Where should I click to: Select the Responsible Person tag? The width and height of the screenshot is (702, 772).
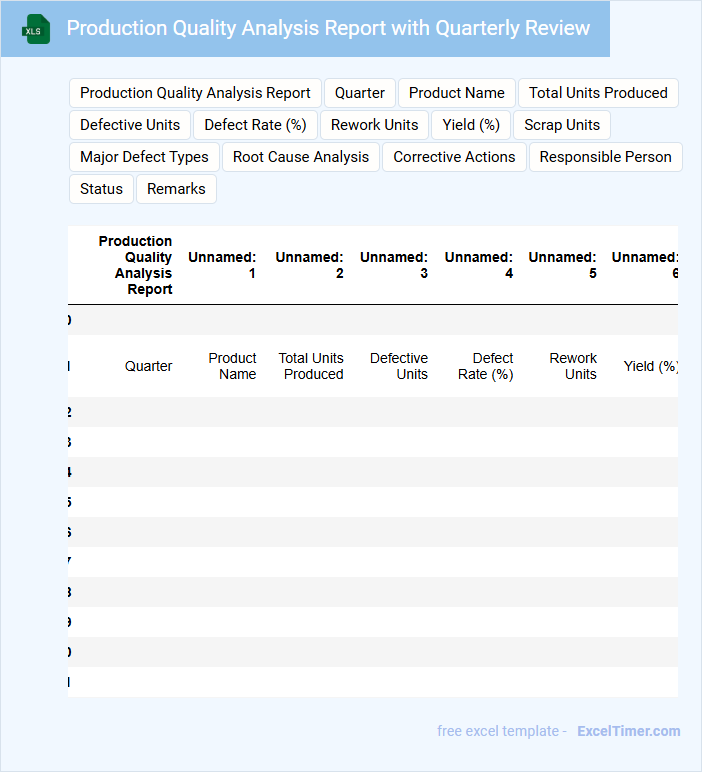point(605,157)
